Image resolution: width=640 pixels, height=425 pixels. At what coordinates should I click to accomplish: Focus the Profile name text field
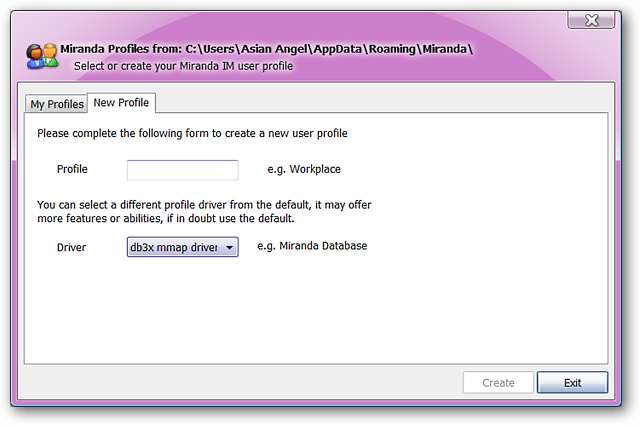pos(182,169)
